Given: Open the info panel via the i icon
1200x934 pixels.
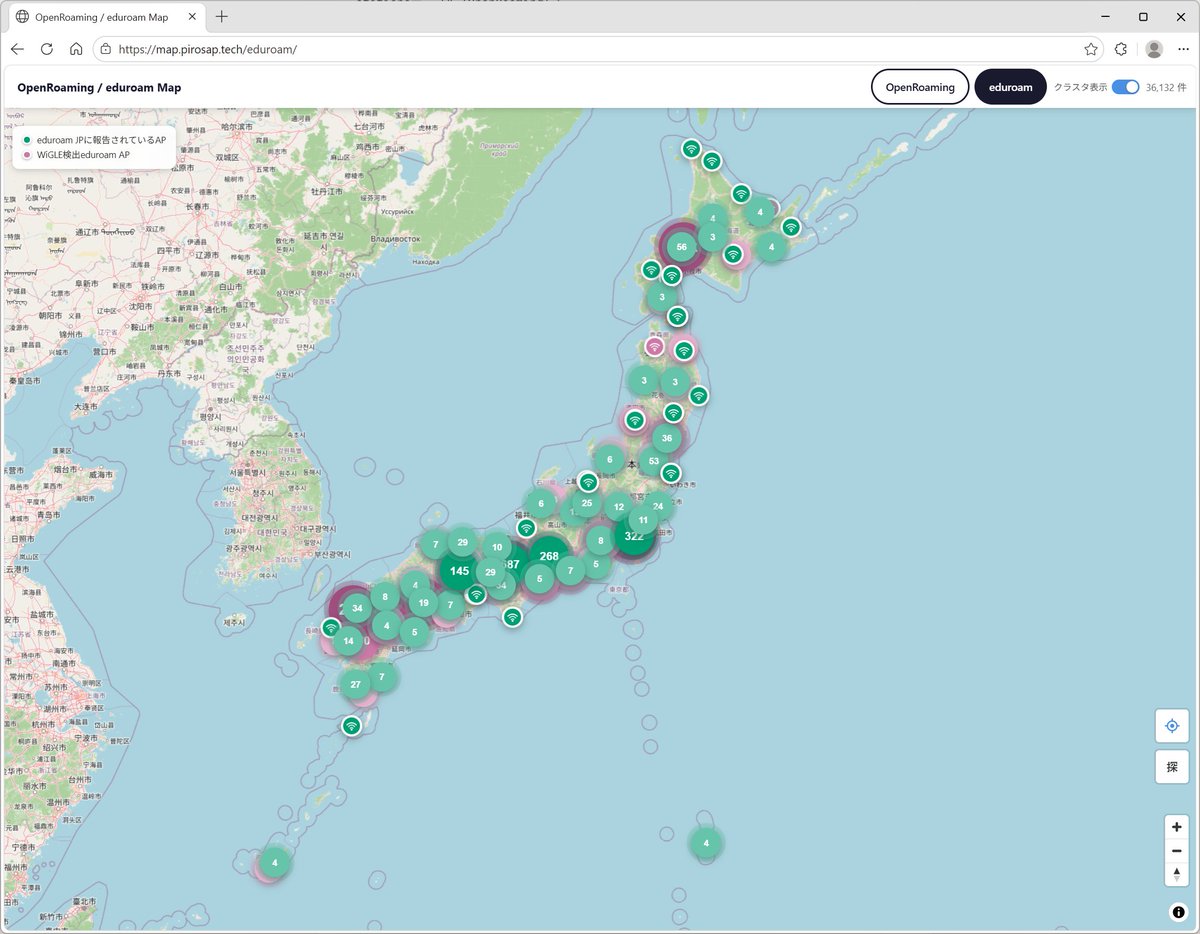Looking at the screenshot, I should 1177,912.
